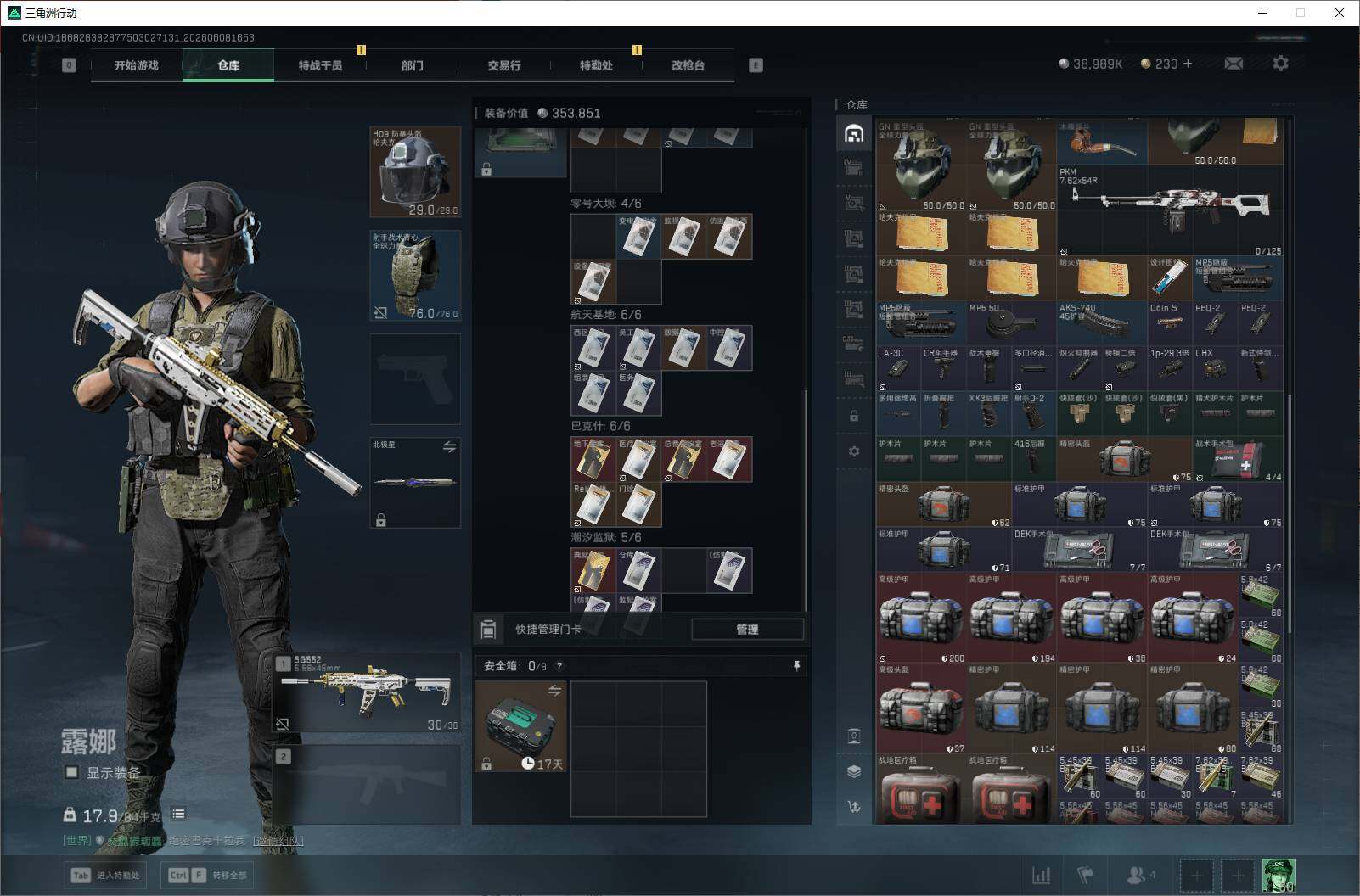
Task: Click the 进入特勤处 Tab shortcut button
Action: (104, 875)
